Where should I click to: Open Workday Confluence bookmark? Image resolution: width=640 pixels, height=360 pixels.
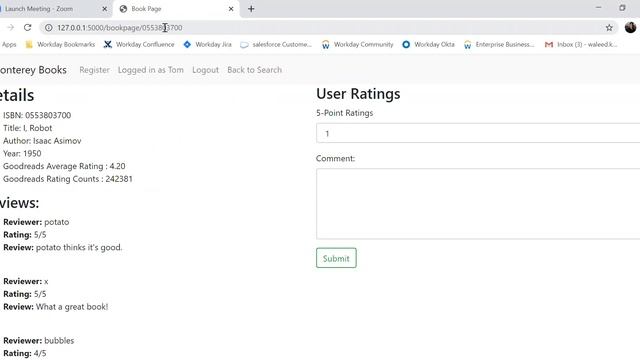point(139,44)
